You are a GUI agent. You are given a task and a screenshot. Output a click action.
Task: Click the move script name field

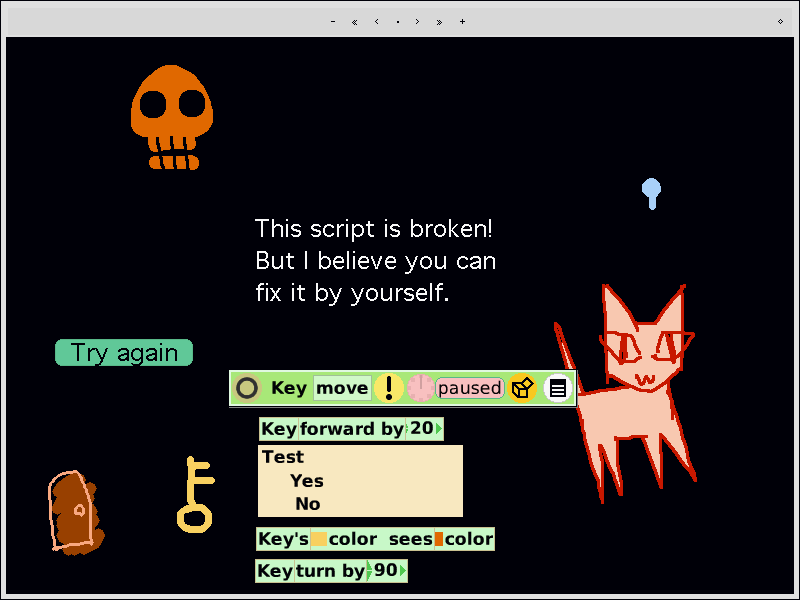(342, 388)
